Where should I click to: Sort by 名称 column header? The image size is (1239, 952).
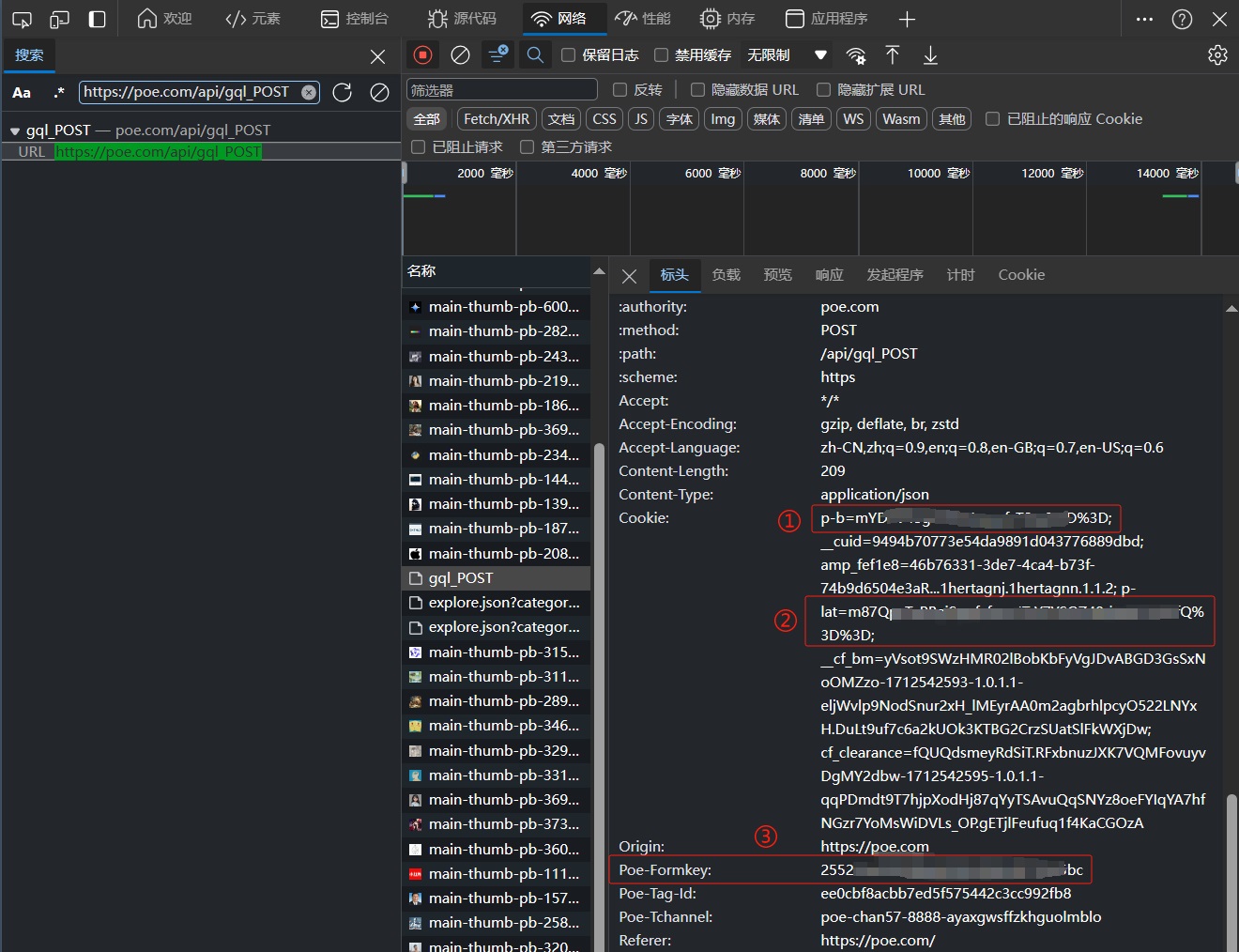[497, 271]
